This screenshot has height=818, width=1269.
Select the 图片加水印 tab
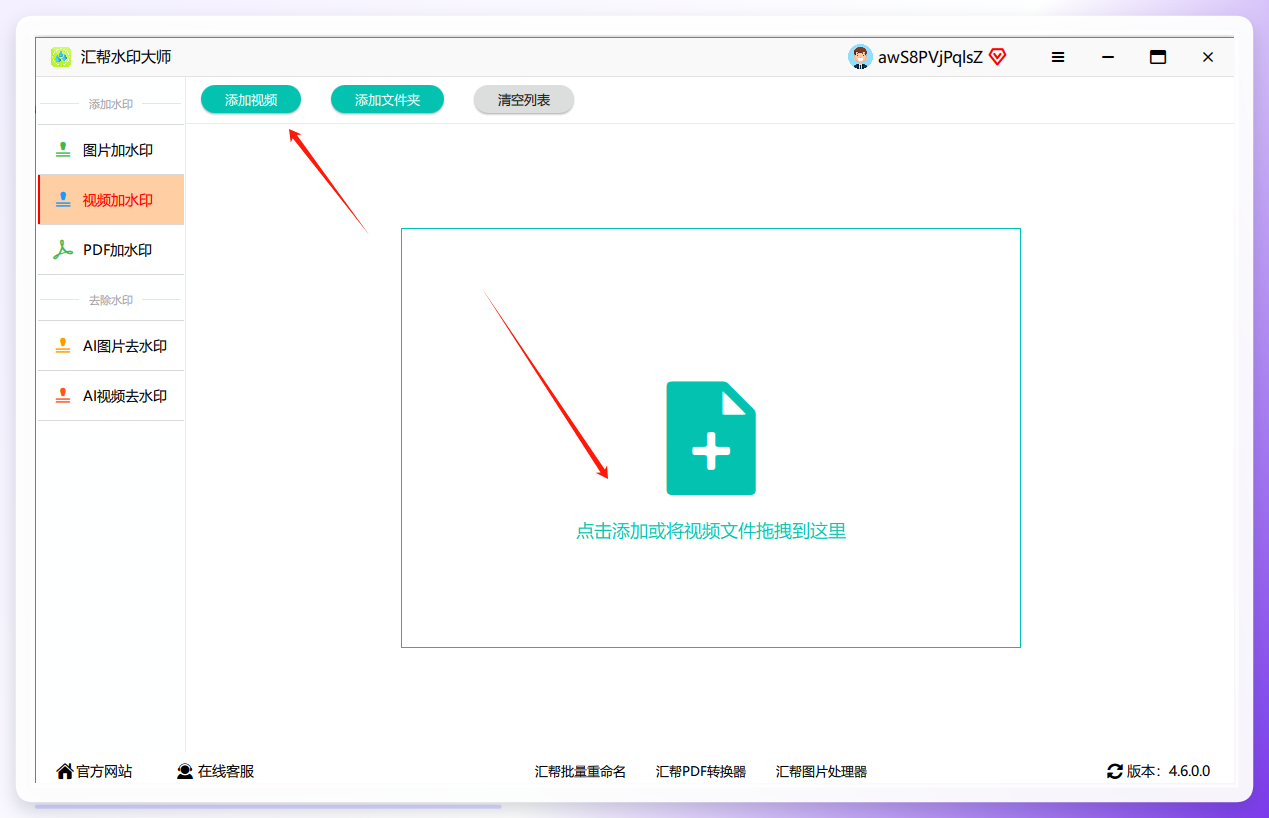(111, 150)
